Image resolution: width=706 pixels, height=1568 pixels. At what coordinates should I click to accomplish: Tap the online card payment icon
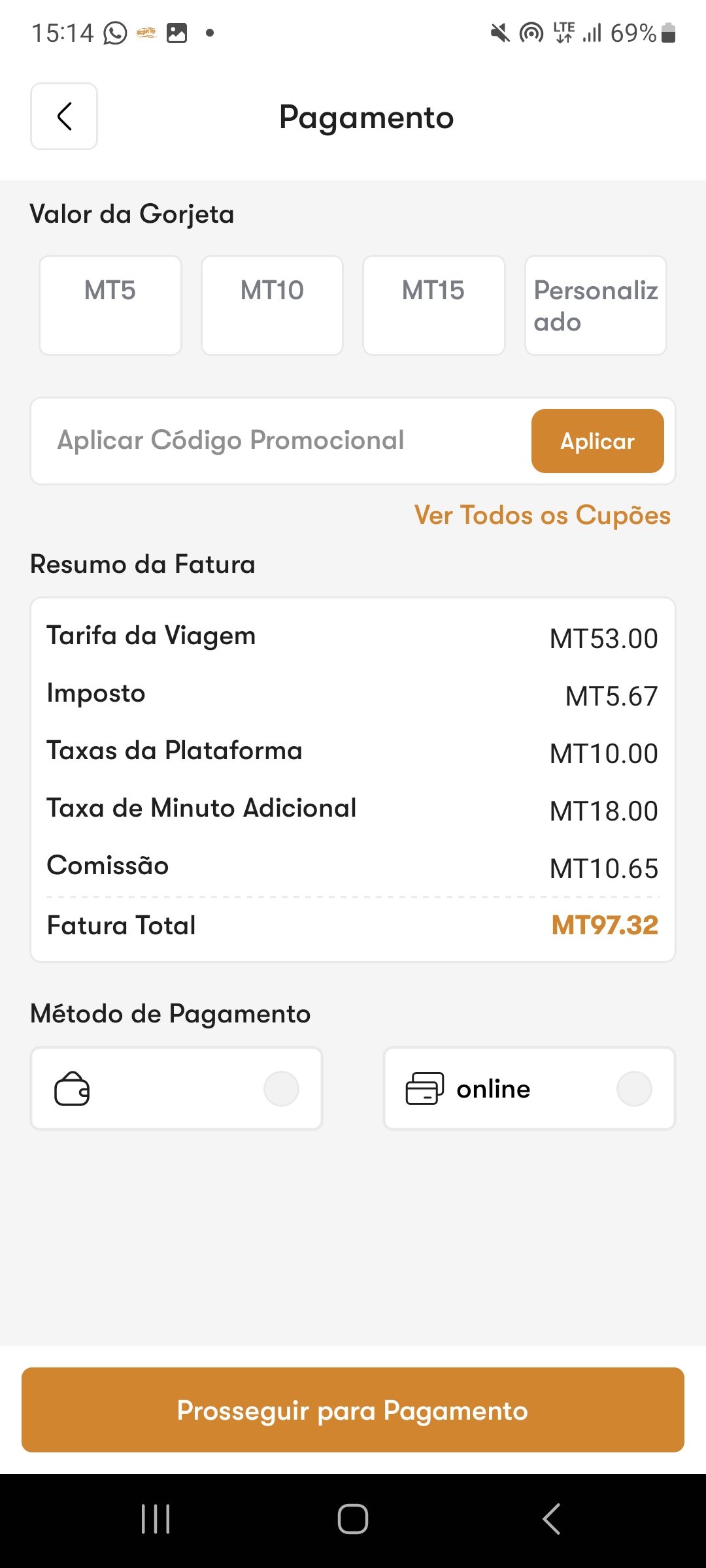[x=425, y=1088]
